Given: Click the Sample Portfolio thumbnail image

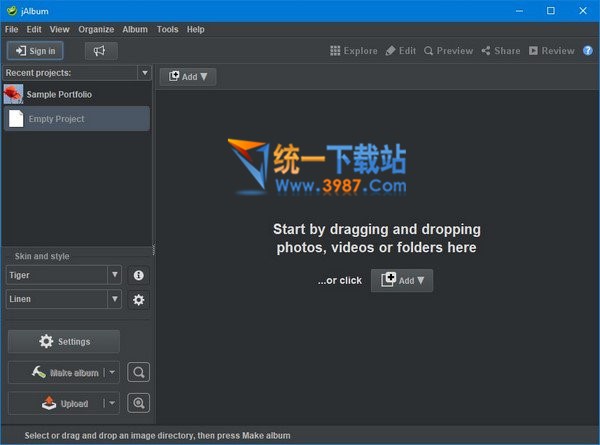Looking at the screenshot, I should coord(13,94).
